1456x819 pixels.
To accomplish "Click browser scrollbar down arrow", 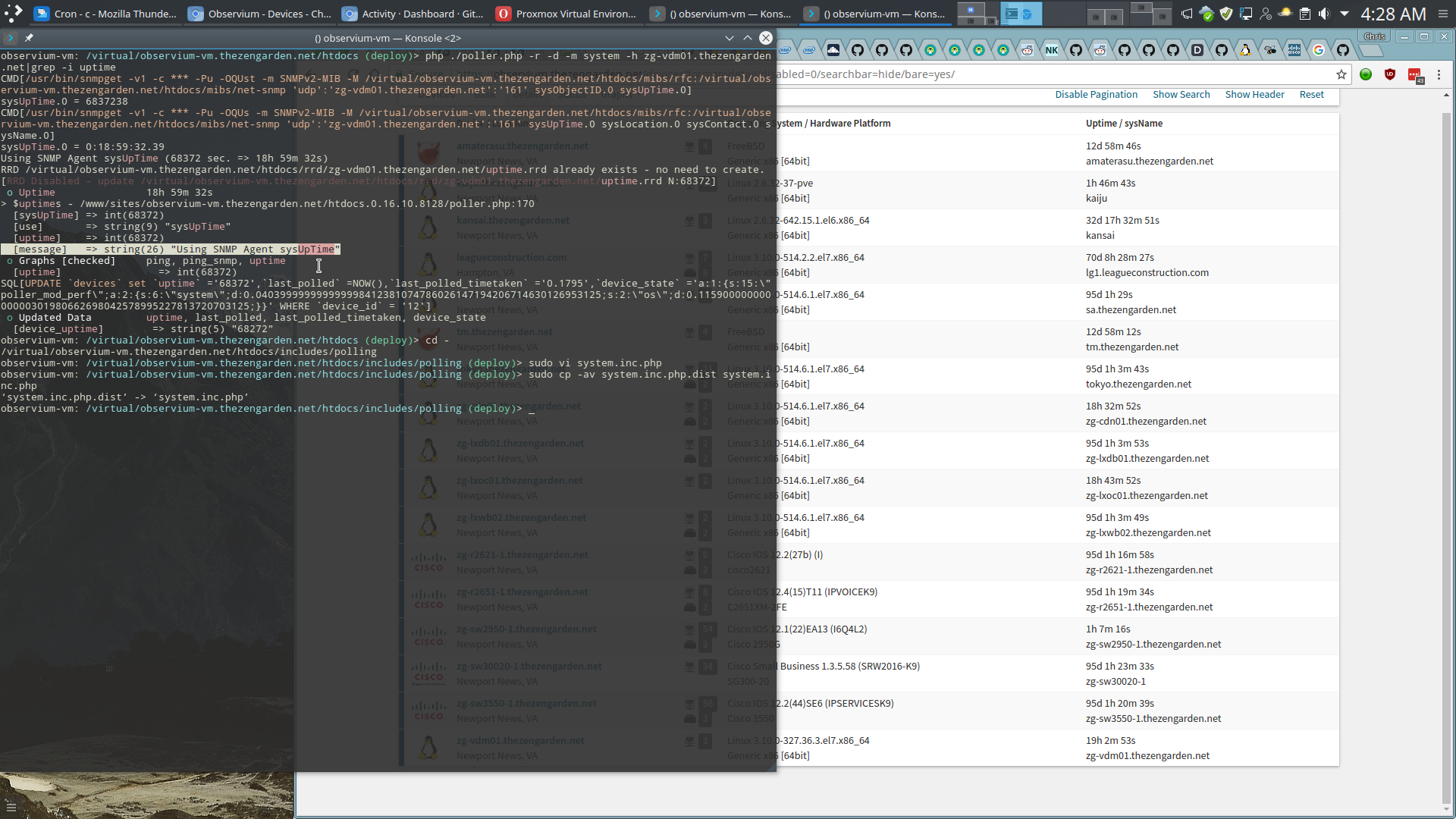I will [1446, 810].
